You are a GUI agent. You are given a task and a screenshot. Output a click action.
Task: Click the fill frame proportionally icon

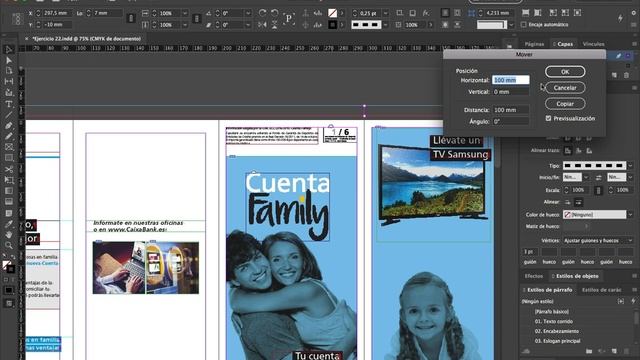coord(525,13)
